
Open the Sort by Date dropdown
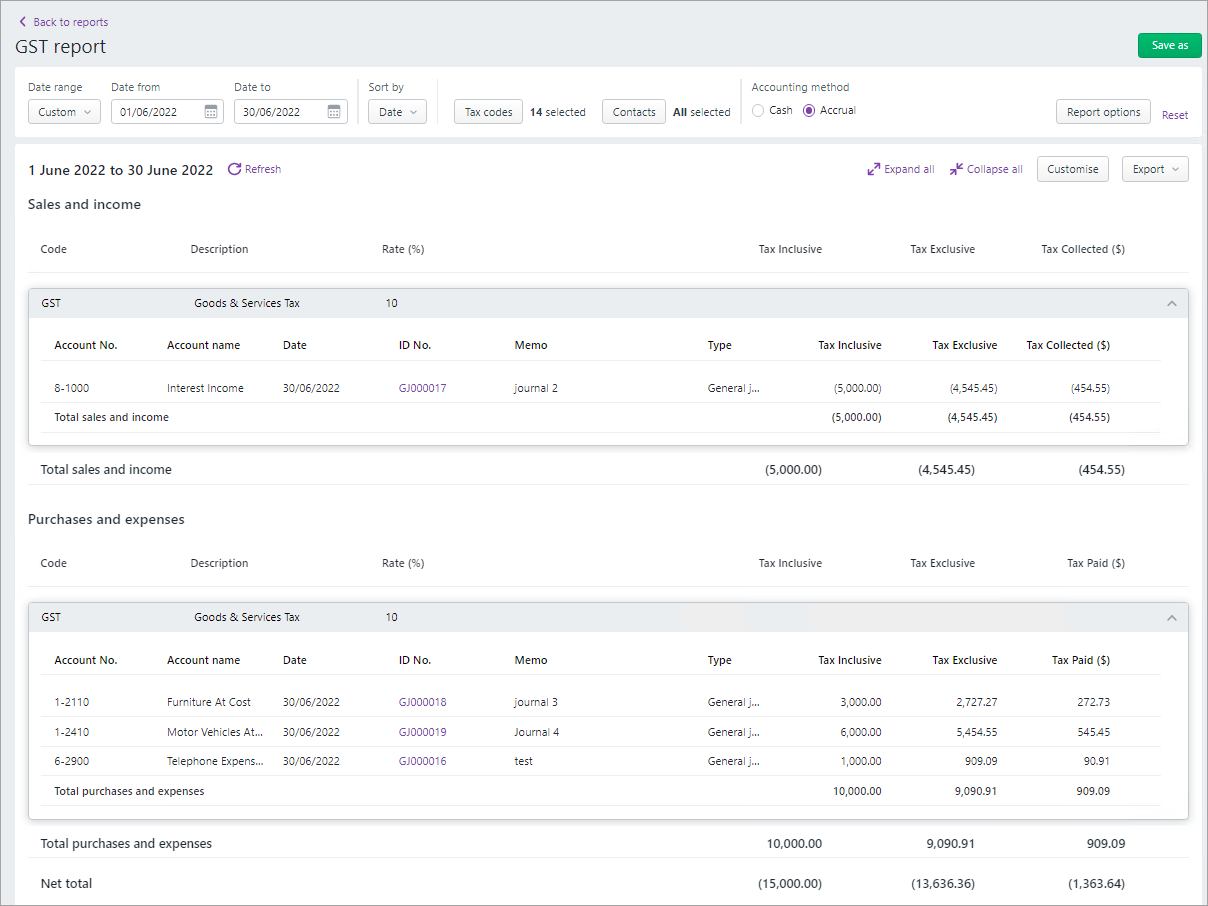click(x=397, y=112)
